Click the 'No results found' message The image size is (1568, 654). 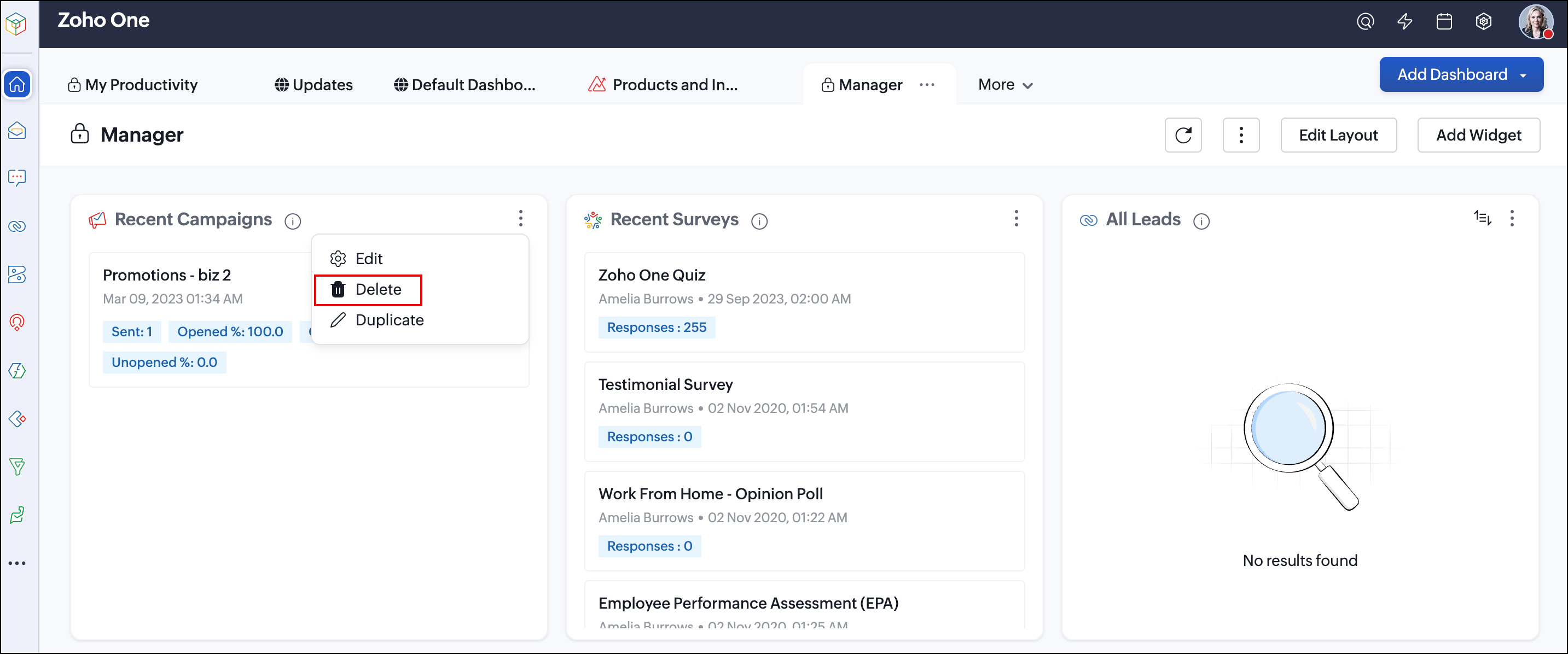(x=1299, y=560)
